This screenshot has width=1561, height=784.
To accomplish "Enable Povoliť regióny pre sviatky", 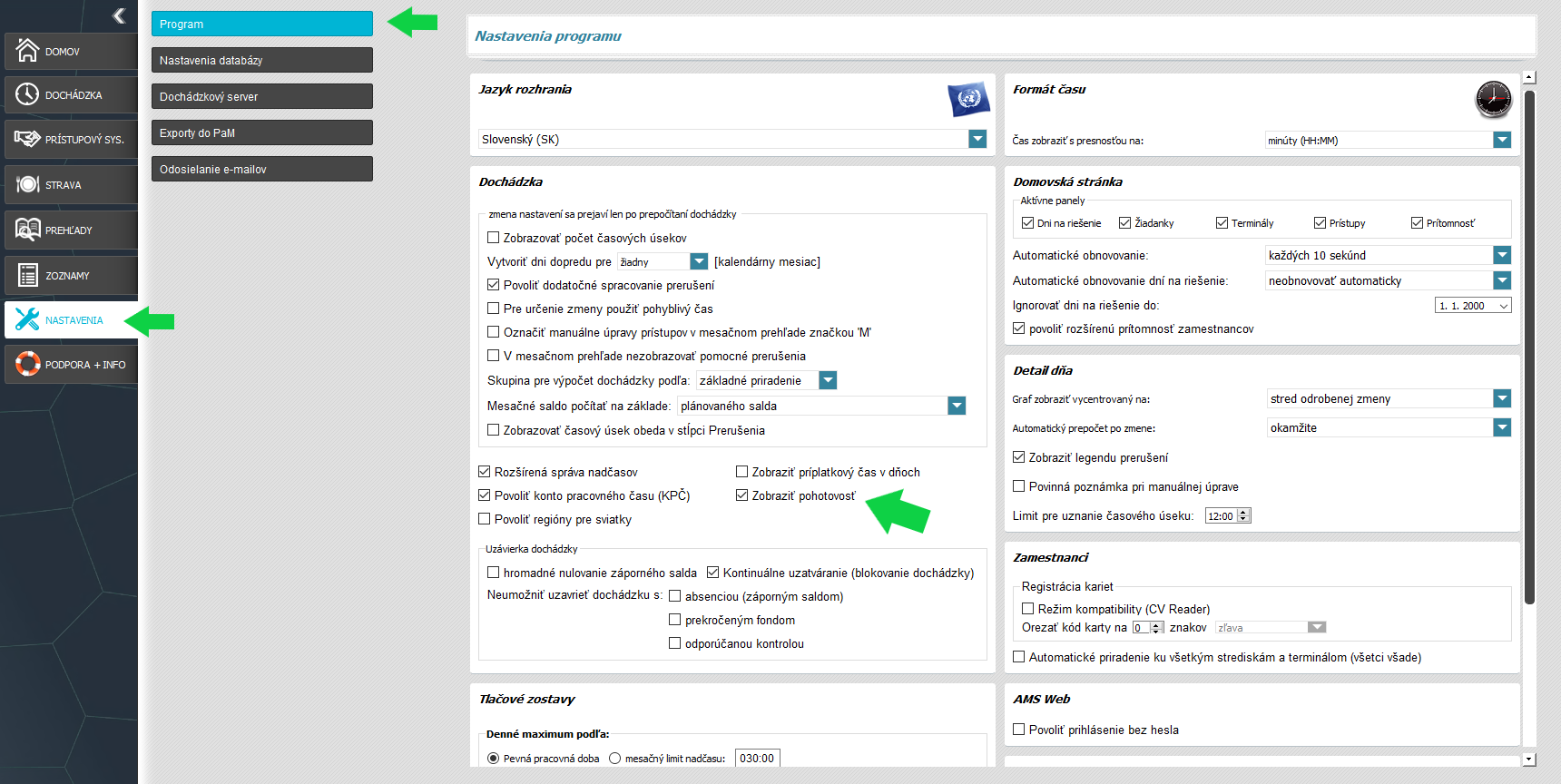I will point(485,519).
